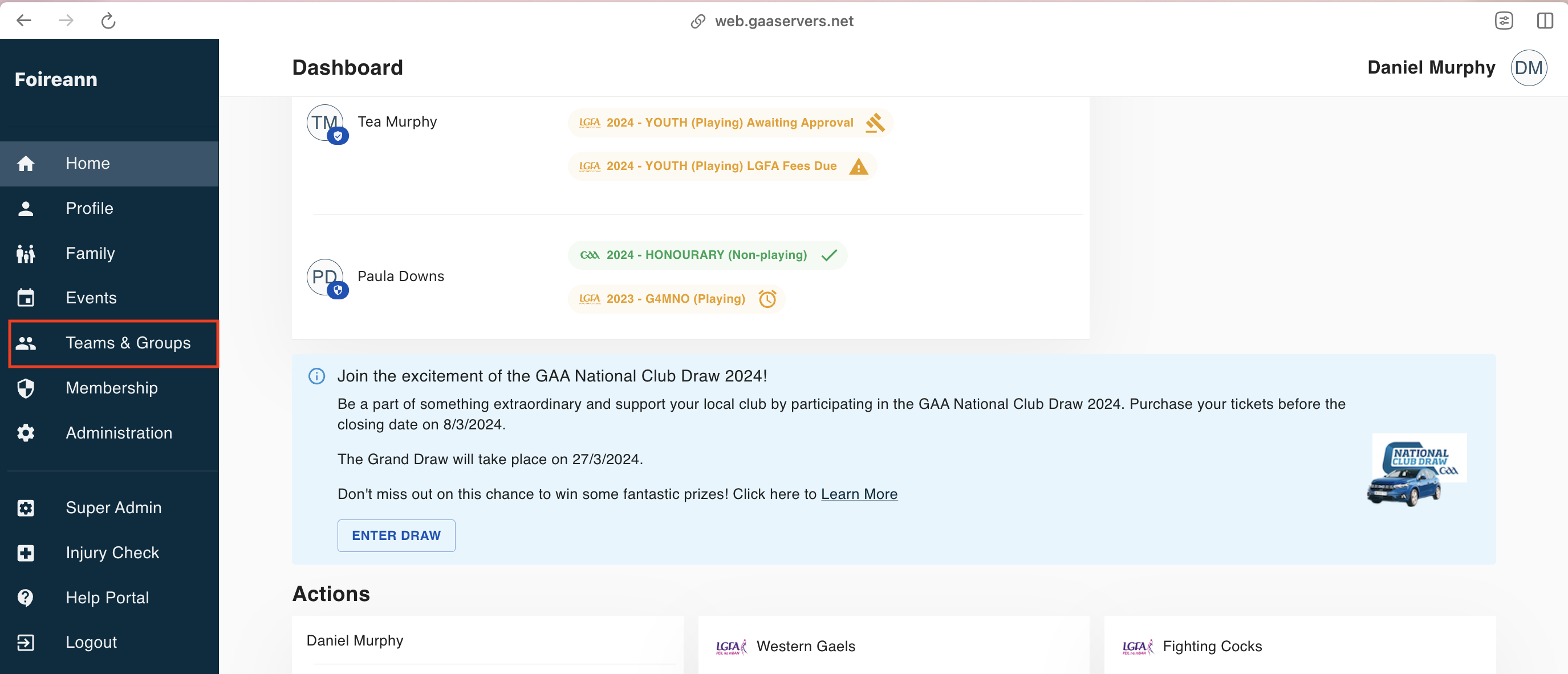
Task: Click the Foireann logo text
Action: point(56,80)
